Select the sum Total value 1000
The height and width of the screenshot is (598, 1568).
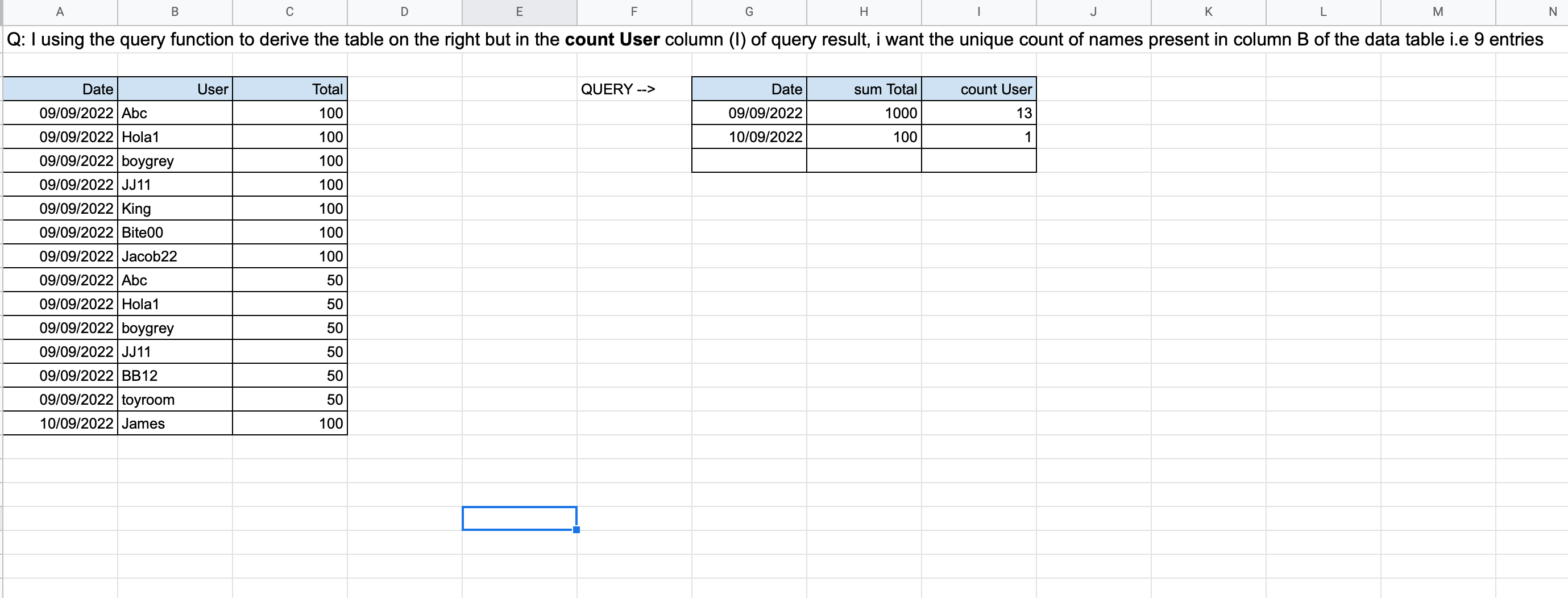click(x=864, y=113)
